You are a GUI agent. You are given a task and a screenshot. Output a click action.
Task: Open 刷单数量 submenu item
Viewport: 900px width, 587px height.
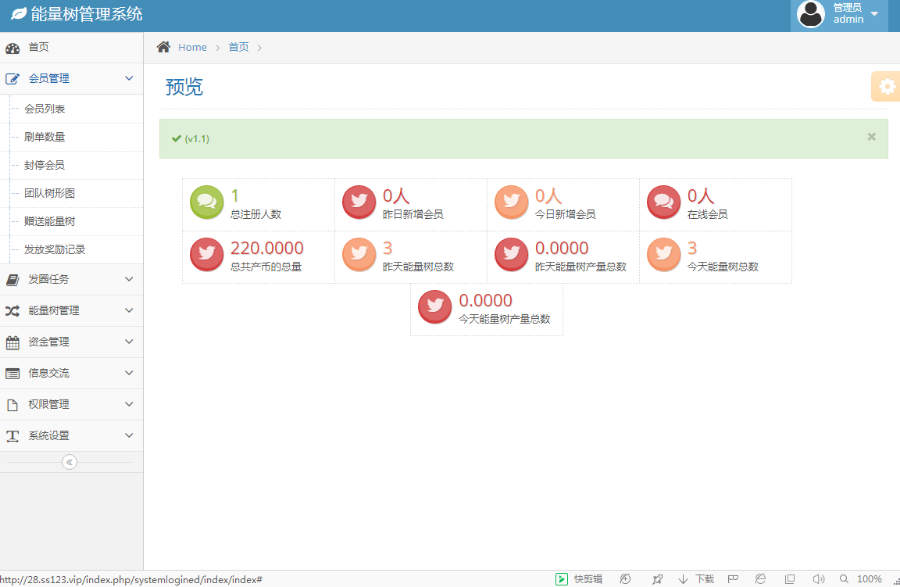[45, 137]
